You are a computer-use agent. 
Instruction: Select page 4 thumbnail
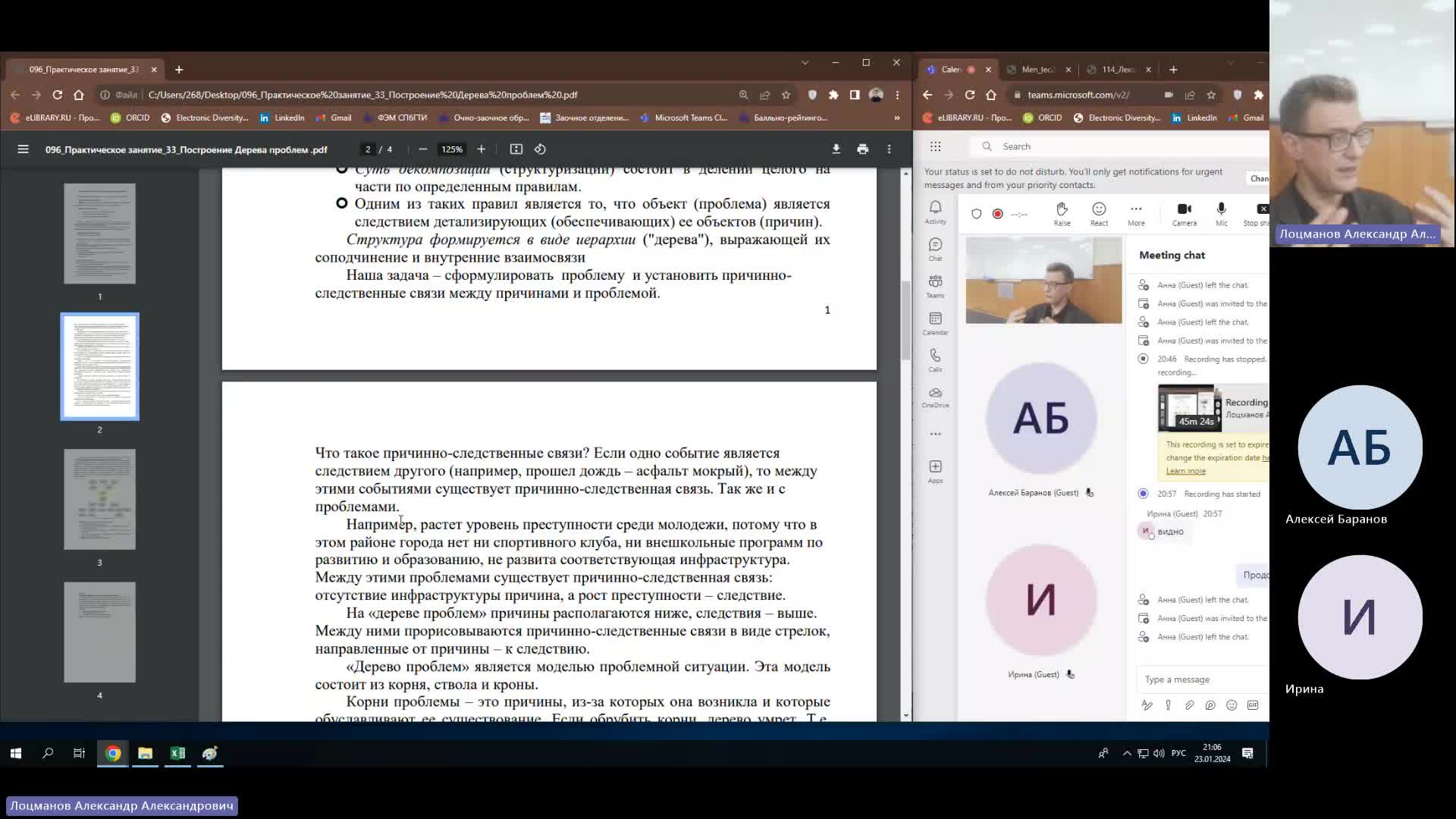click(99, 632)
